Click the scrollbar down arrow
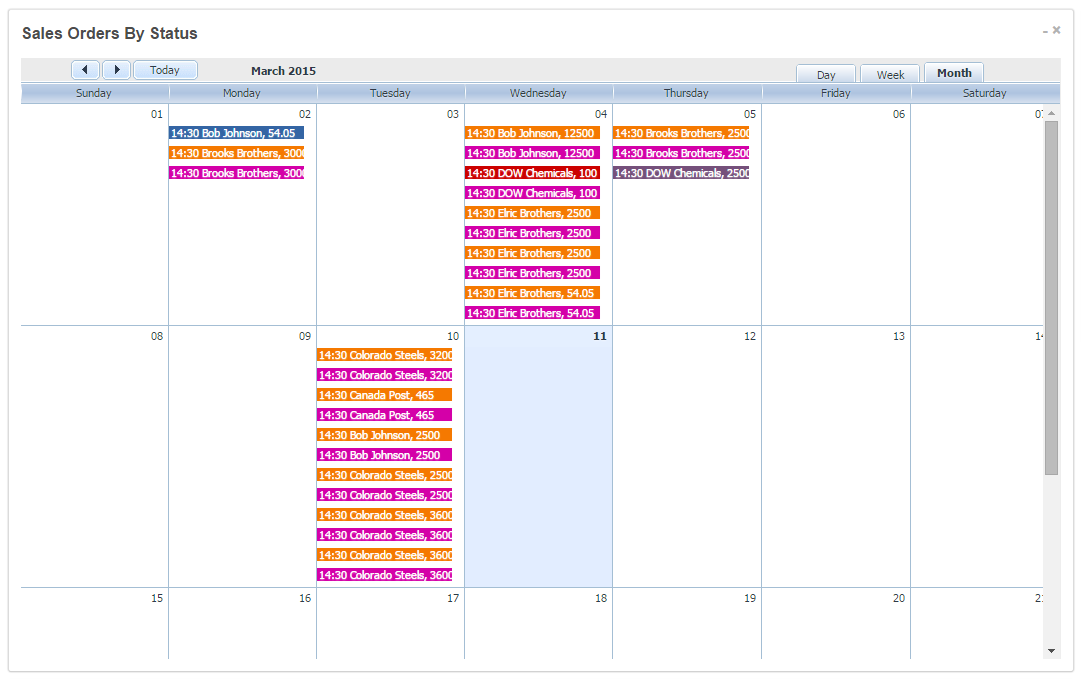The height and width of the screenshot is (679, 1081). coord(1051,650)
